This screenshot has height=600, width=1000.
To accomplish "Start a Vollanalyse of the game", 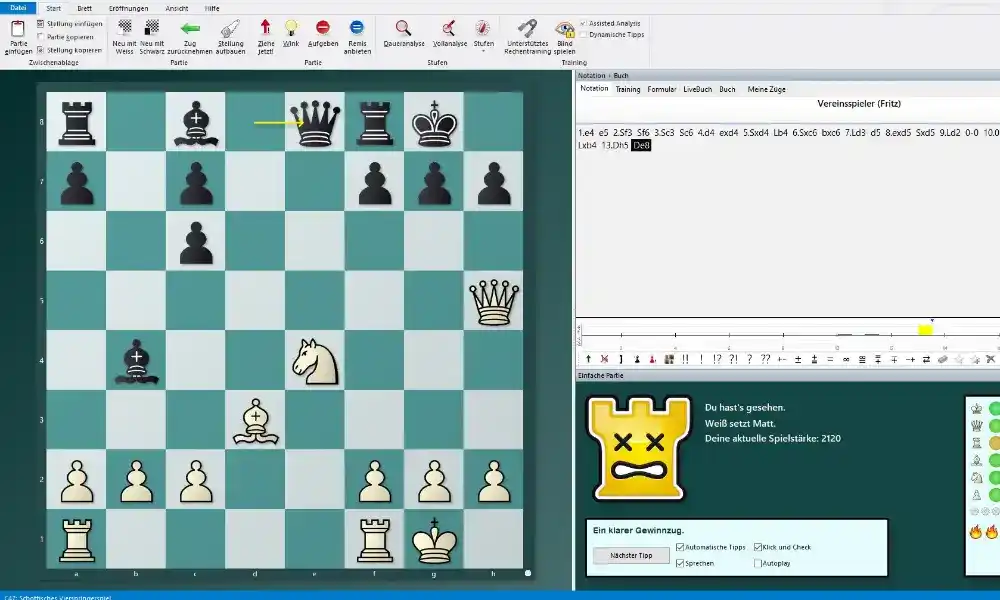I will click(449, 36).
